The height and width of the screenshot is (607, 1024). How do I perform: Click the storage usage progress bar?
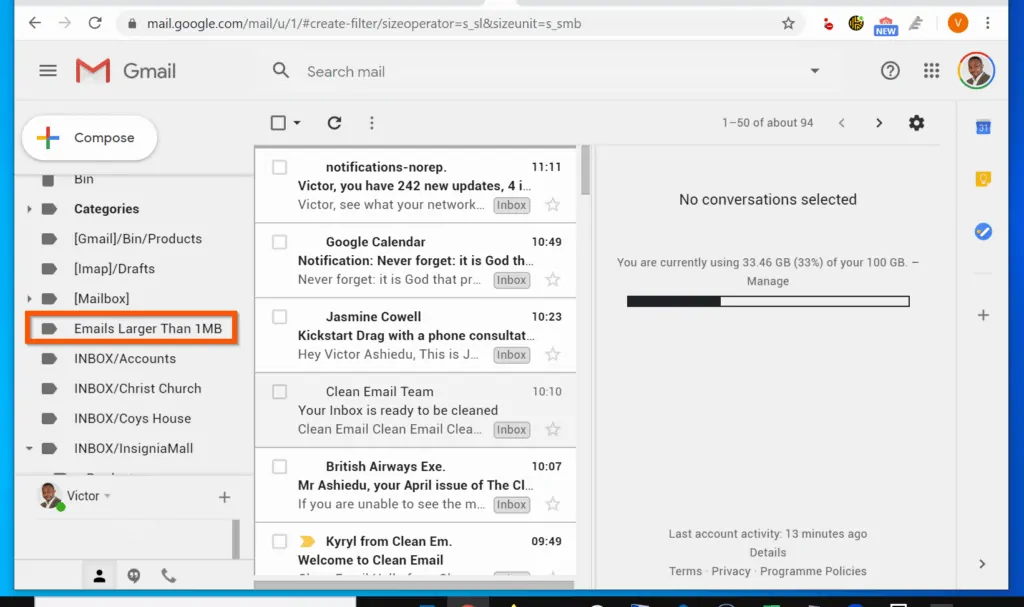[767, 301]
